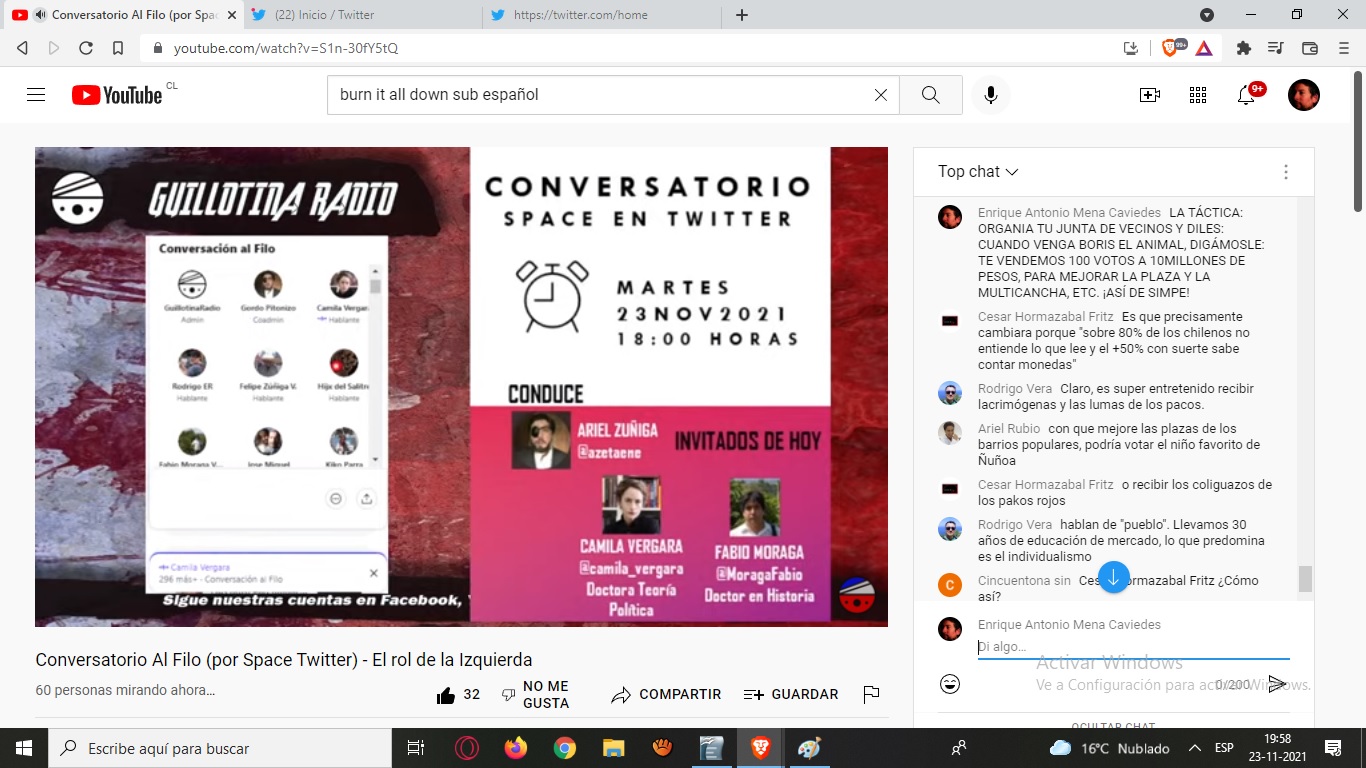Click the ESP language indicator
The width and height of the screenshot is (1366, 768).
click(x=1224, y=748)
